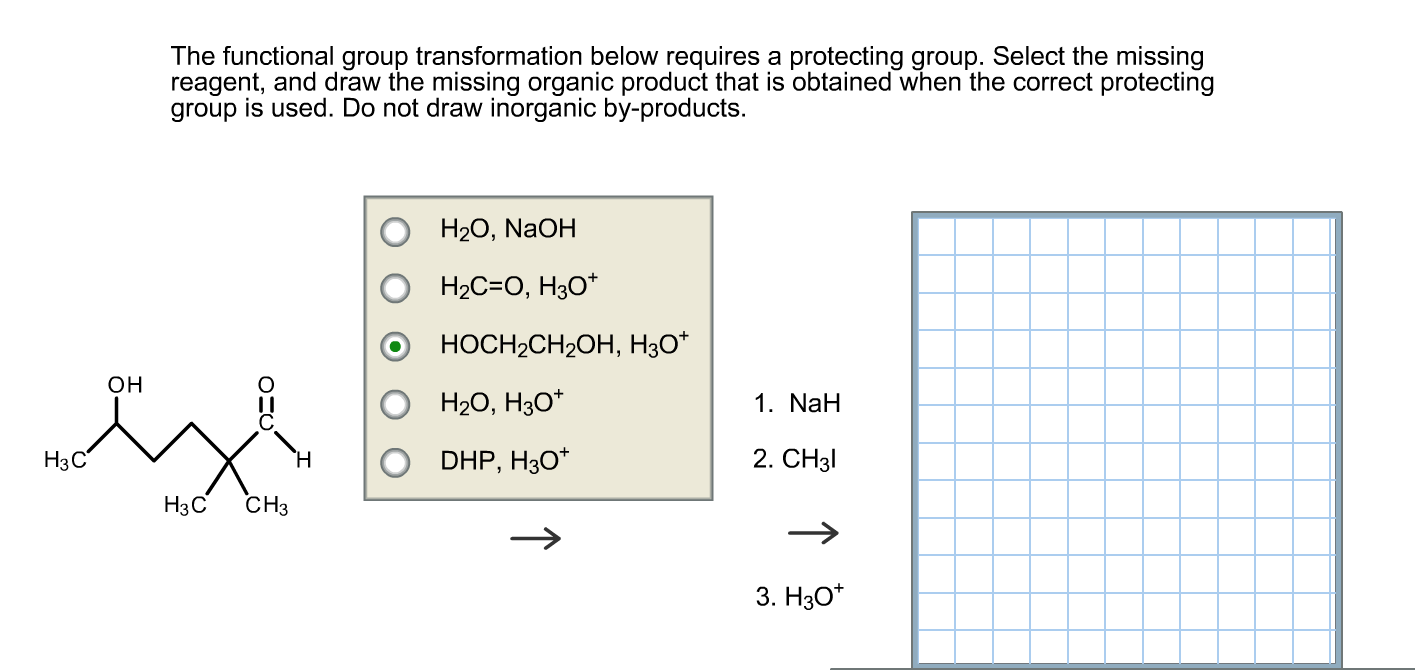Select the H2C=O, H3O+ reagent option
1416x670 pixels.
[396, 288]
